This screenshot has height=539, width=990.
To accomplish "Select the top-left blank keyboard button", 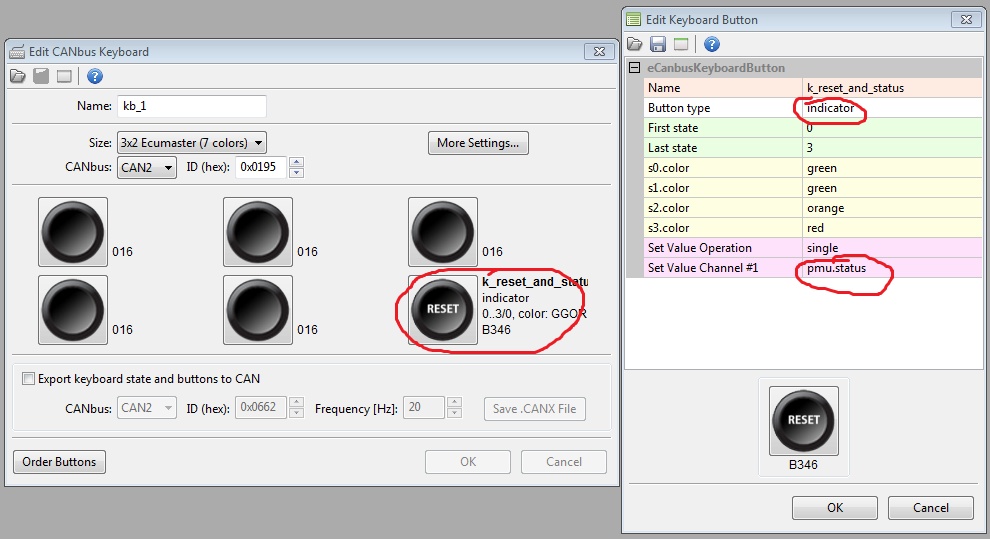I will click(72, 231).
